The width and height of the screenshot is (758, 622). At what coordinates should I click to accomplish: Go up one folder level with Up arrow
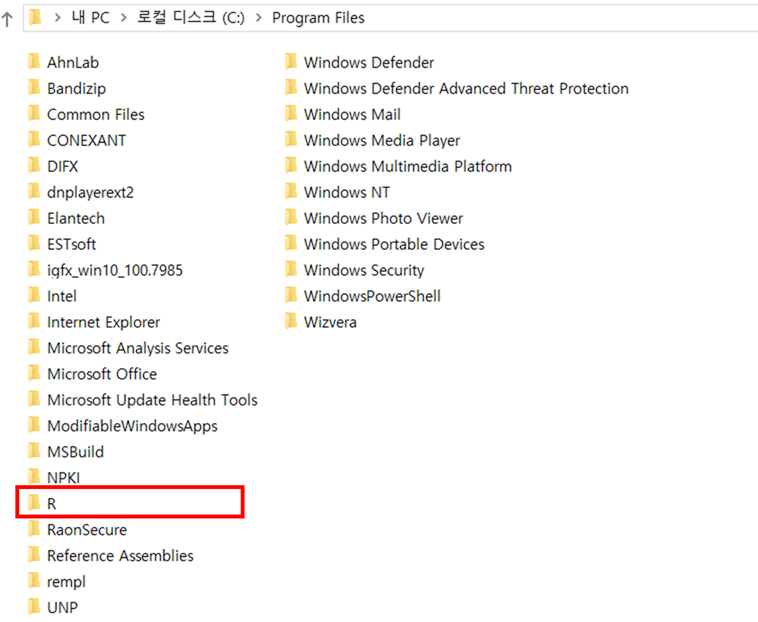(7, 19)
